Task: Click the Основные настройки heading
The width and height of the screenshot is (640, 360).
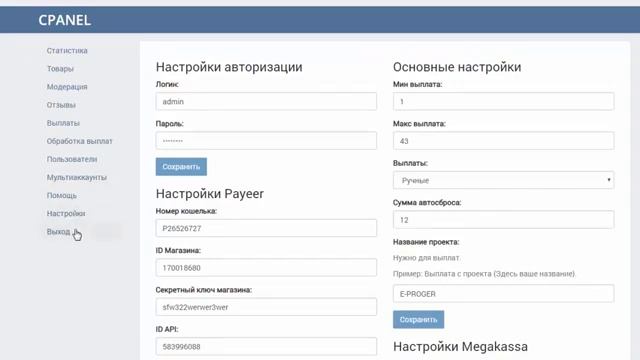Action: point(457,67)
